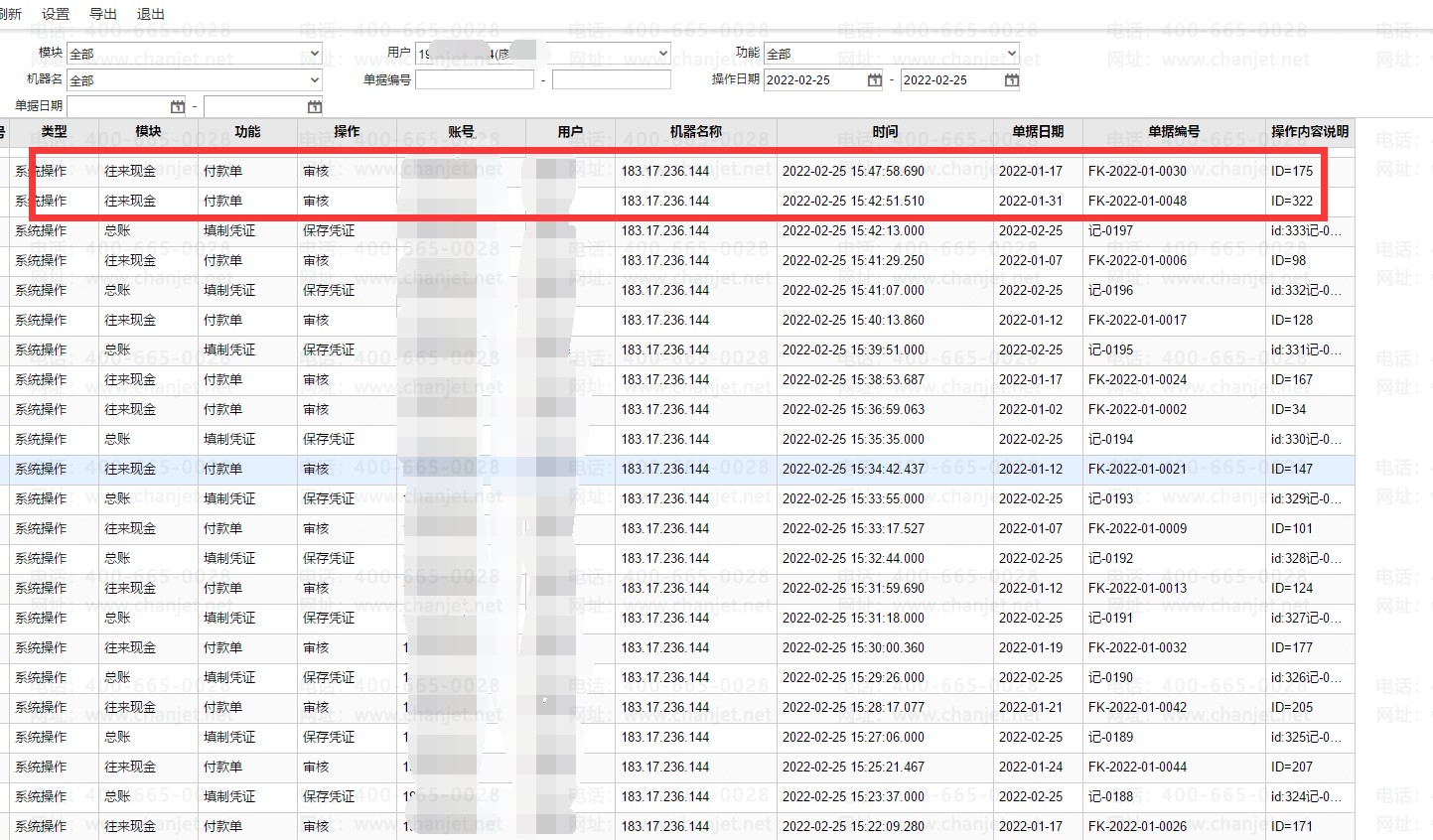Select the row with ID=147

click(x=1291, y=470)
